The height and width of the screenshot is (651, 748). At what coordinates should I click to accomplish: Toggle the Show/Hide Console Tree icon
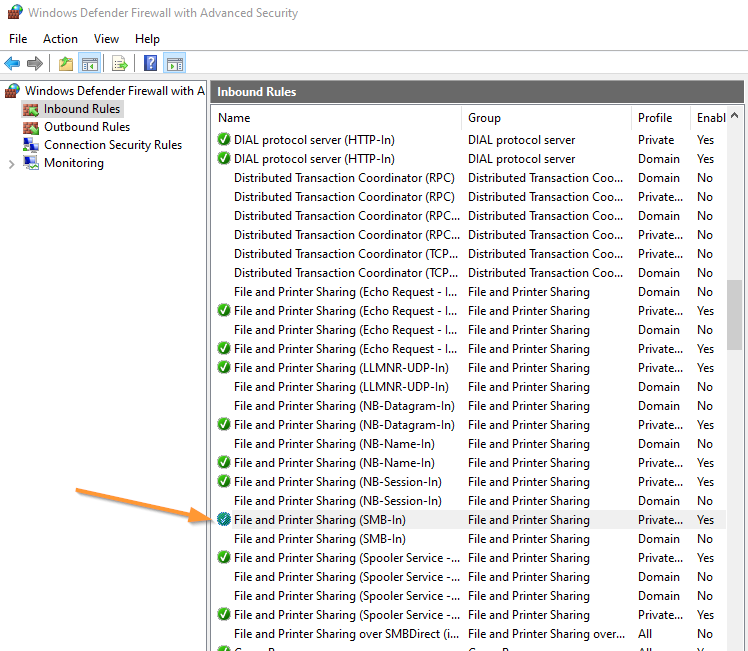coord(90,63)
